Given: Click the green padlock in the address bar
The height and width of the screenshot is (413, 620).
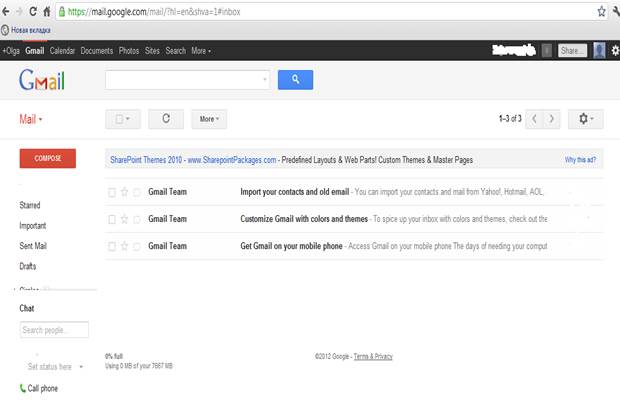Looking at the screenshot, I should (62, 11).
